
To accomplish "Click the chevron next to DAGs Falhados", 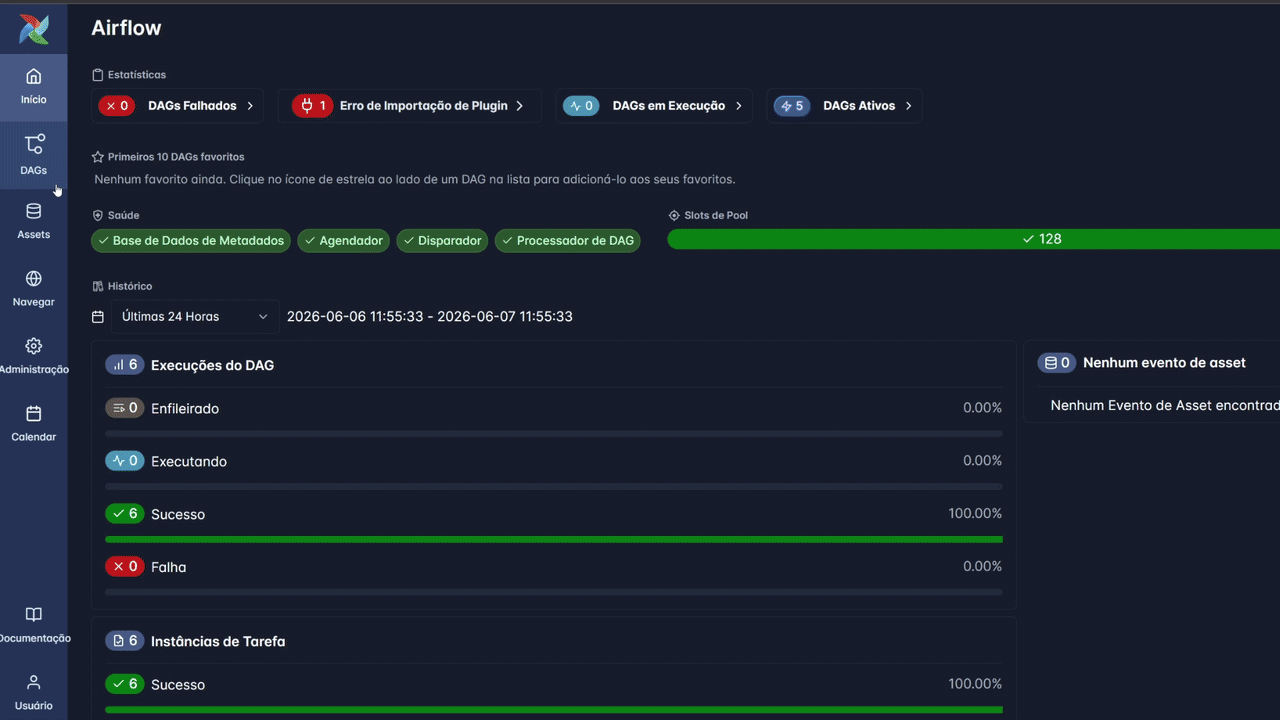I will 250,106.
